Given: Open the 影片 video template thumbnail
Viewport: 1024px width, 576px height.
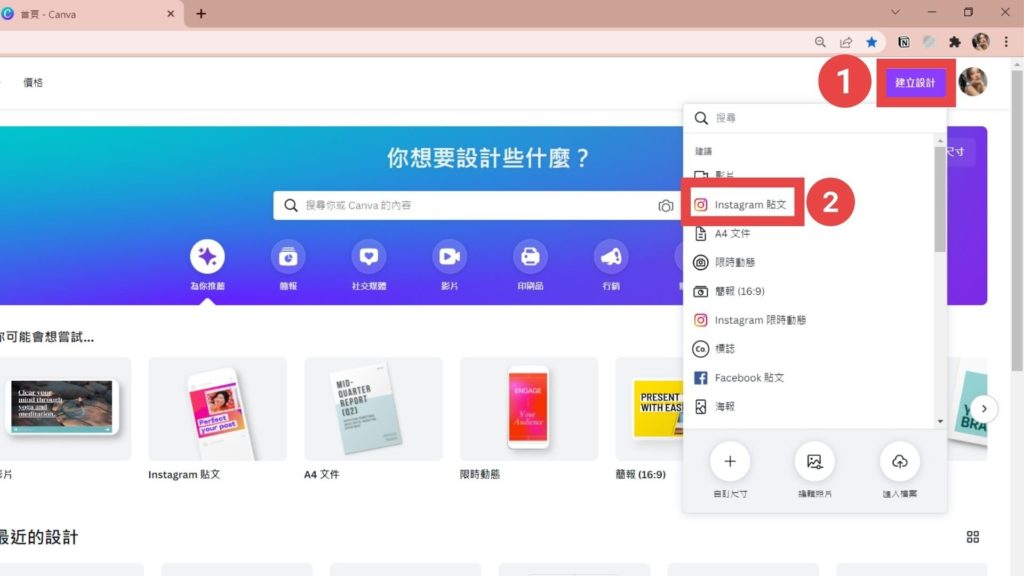Looking at the screenshot, I should coord(65,409).
